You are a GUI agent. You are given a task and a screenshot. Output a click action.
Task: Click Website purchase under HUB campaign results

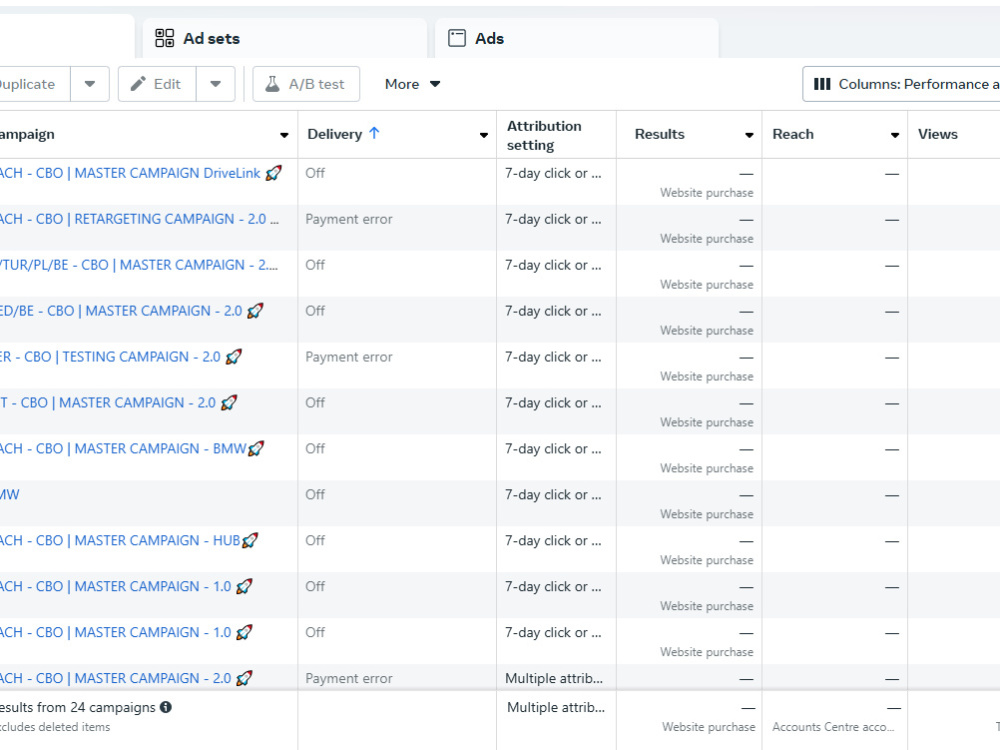pyautogui.click(x=707, y=560)
